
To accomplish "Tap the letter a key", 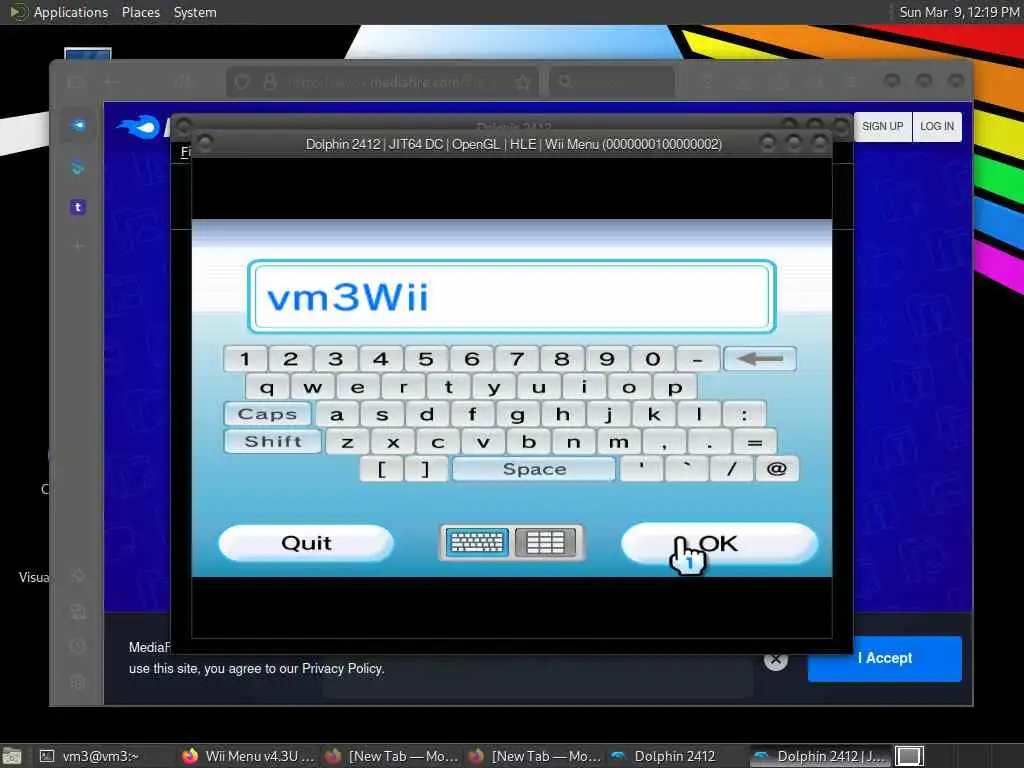I will [336, 414].
